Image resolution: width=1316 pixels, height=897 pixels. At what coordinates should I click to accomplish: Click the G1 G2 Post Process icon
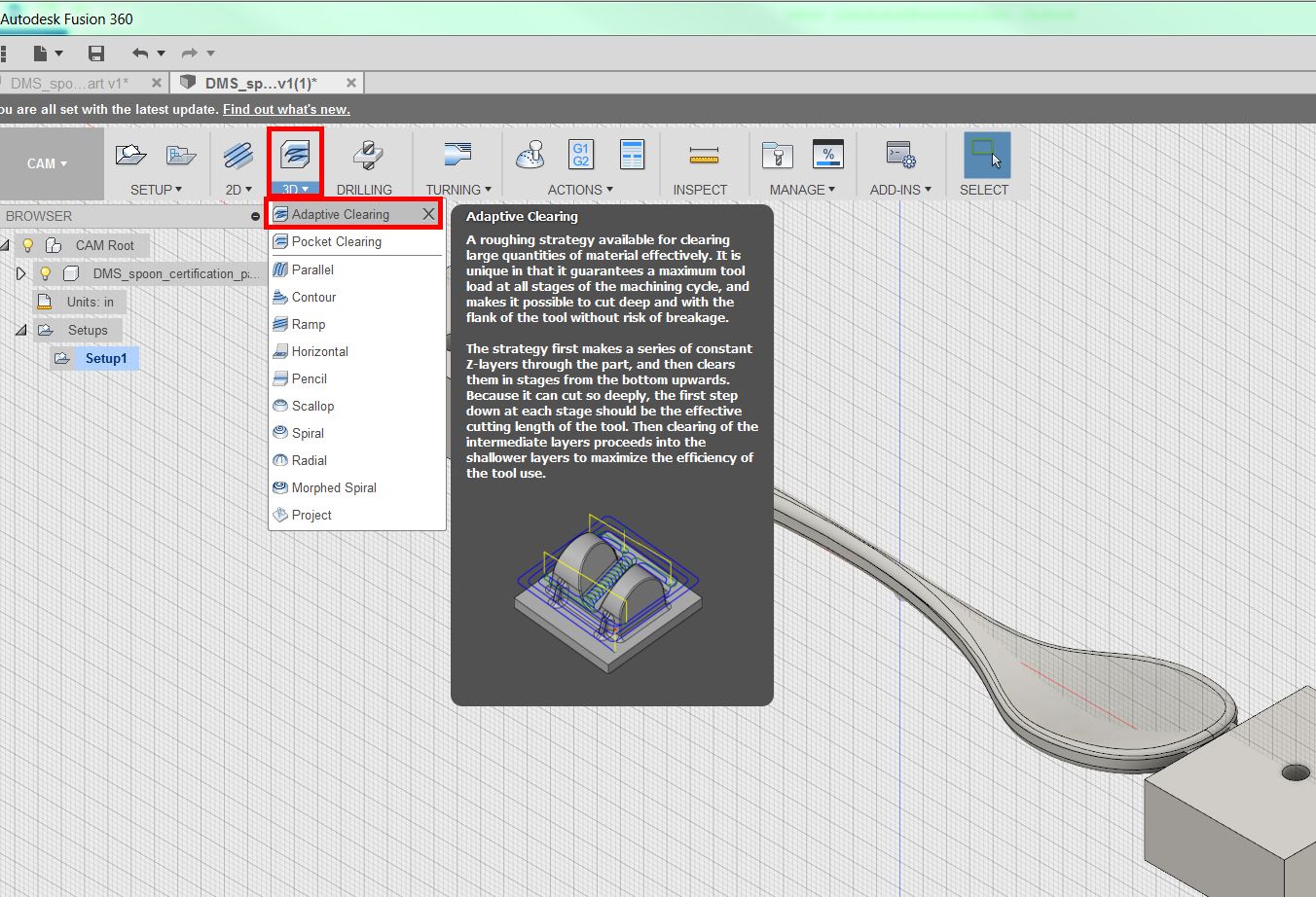click(581, 156)
